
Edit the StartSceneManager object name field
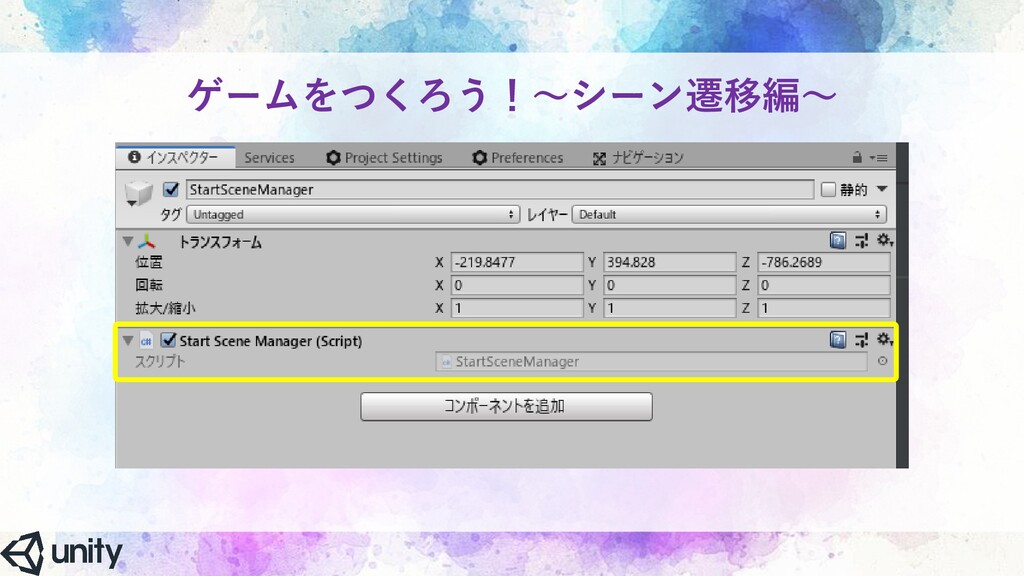[x=500, y=189]
